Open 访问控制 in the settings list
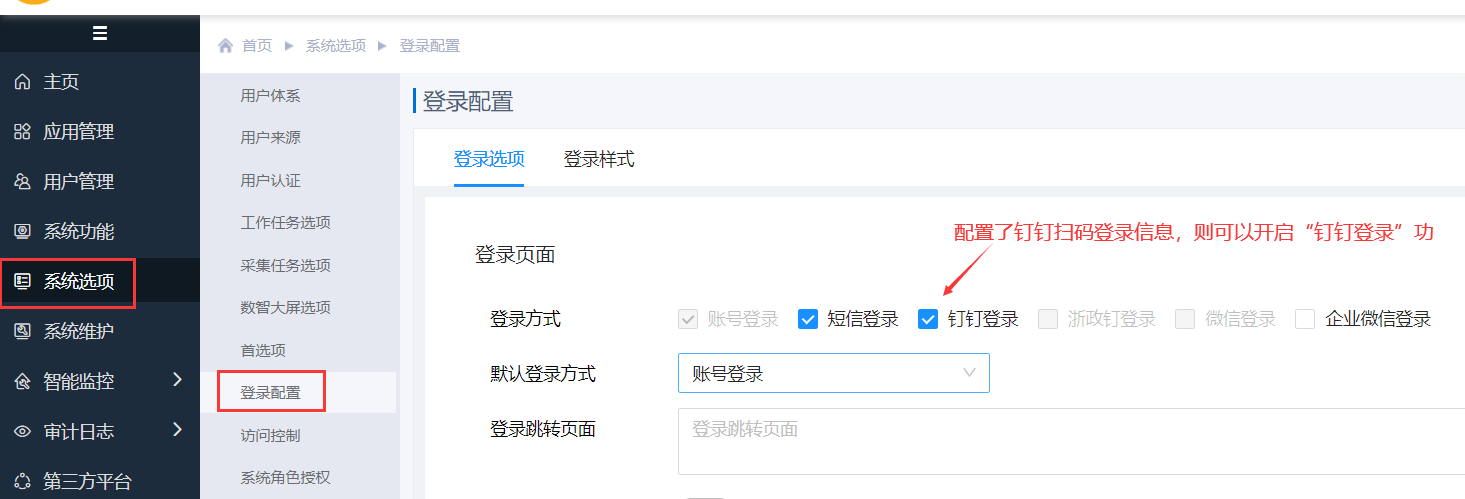This screenshot has height=499, width=1465. click(x=270, y=435)
